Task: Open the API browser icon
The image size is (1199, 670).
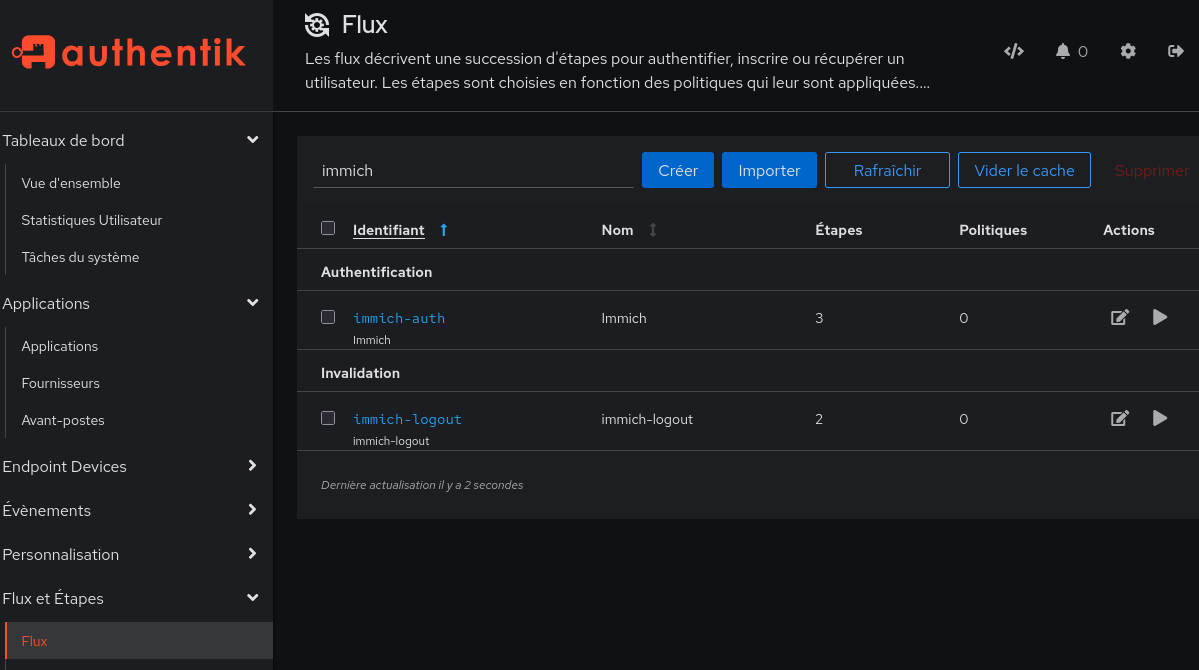Action: coord(1013,50)
